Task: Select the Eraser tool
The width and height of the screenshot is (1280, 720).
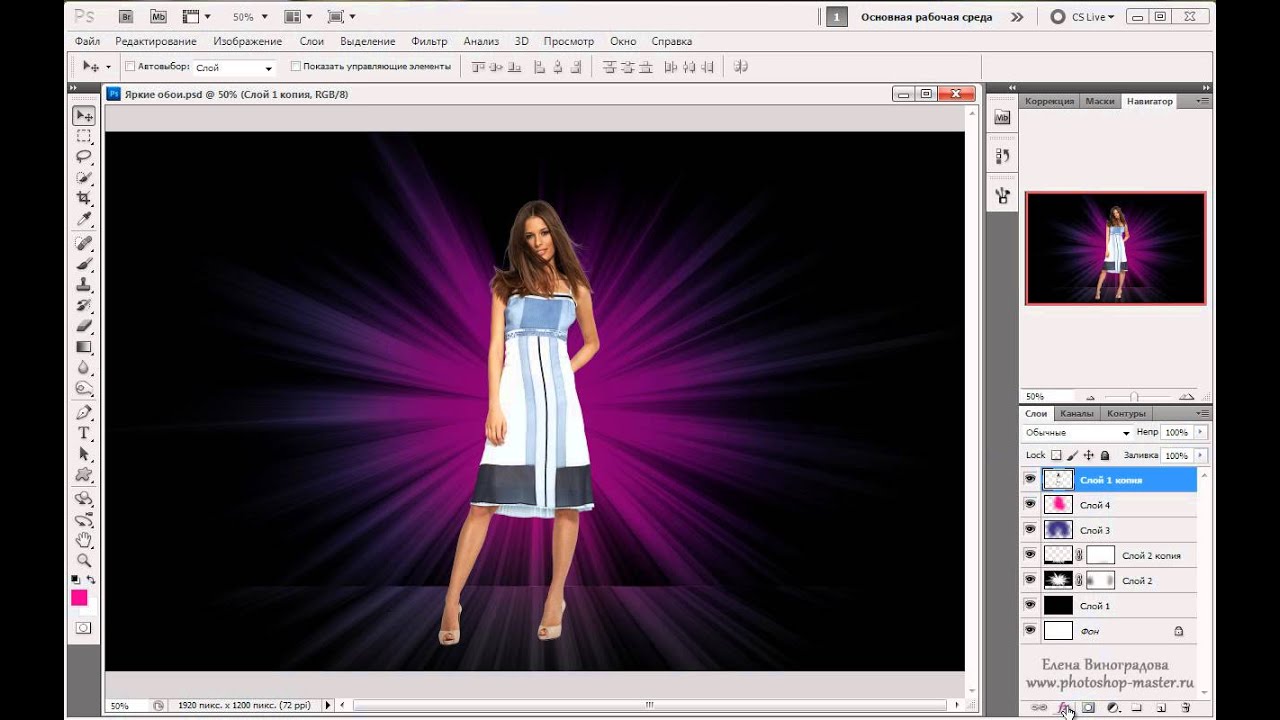Action: 84,326
